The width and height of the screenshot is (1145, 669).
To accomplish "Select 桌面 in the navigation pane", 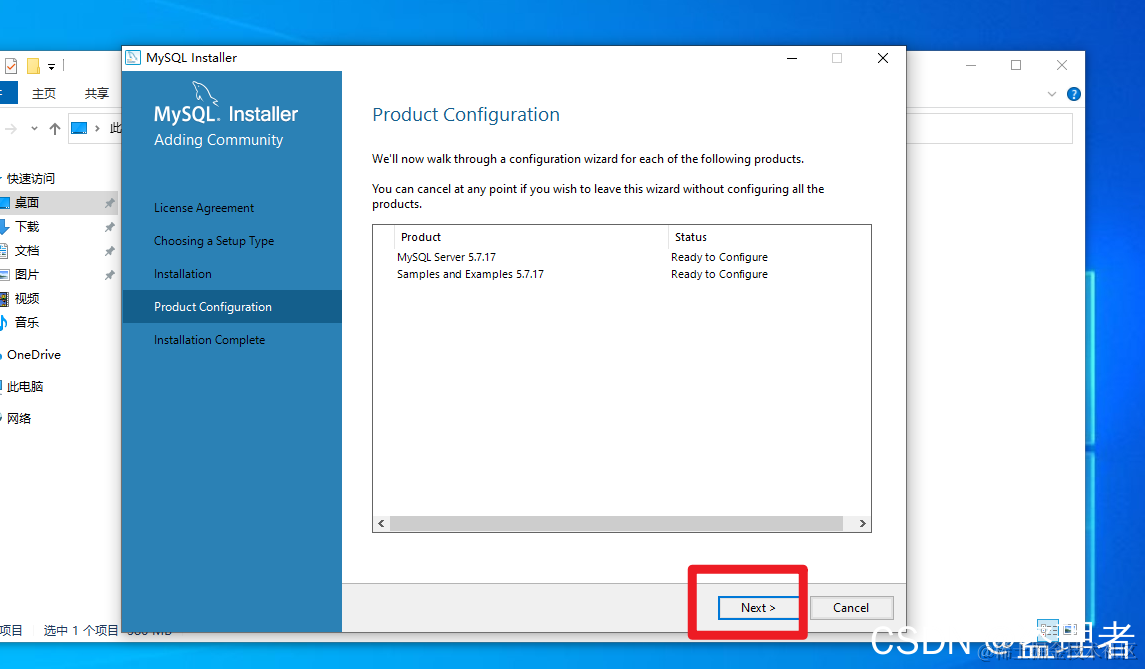I will (x=27, y=202).
